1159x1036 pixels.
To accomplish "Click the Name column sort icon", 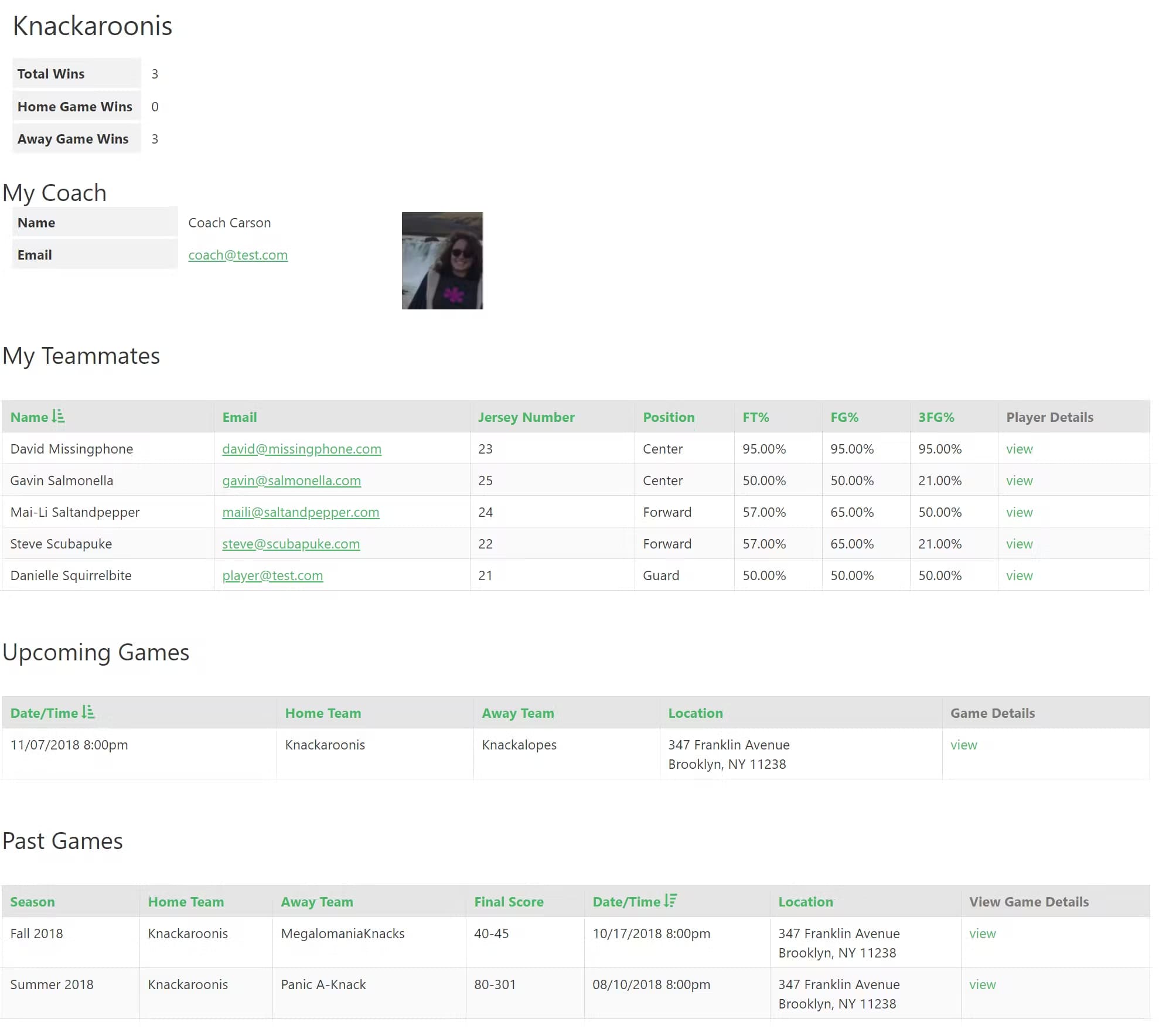I will (x=58, y=417).
